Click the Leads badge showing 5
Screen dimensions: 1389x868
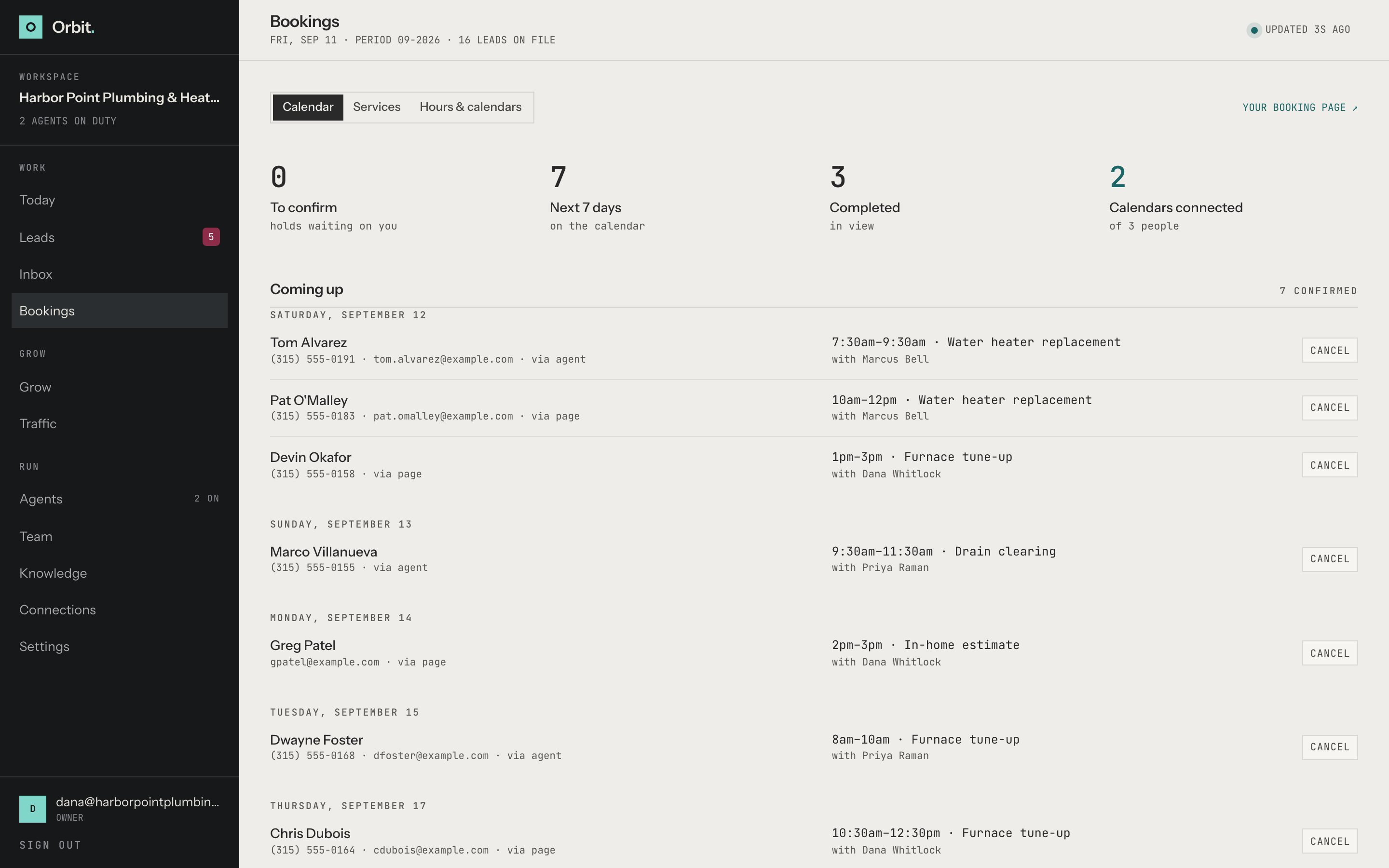click(211, 236)
